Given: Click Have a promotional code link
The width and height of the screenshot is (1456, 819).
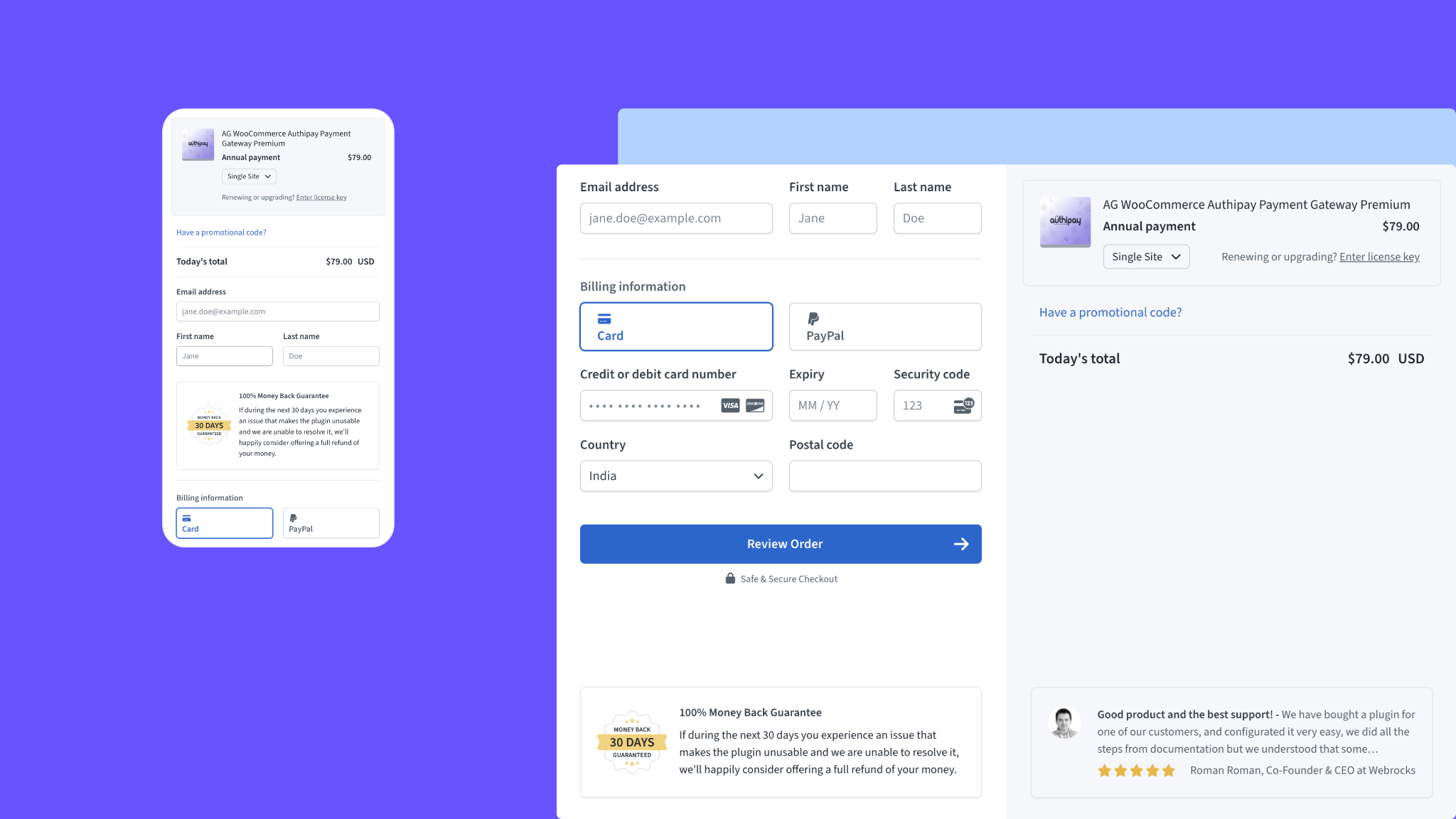Looking at the screenshot, I should coord(1110,312).
